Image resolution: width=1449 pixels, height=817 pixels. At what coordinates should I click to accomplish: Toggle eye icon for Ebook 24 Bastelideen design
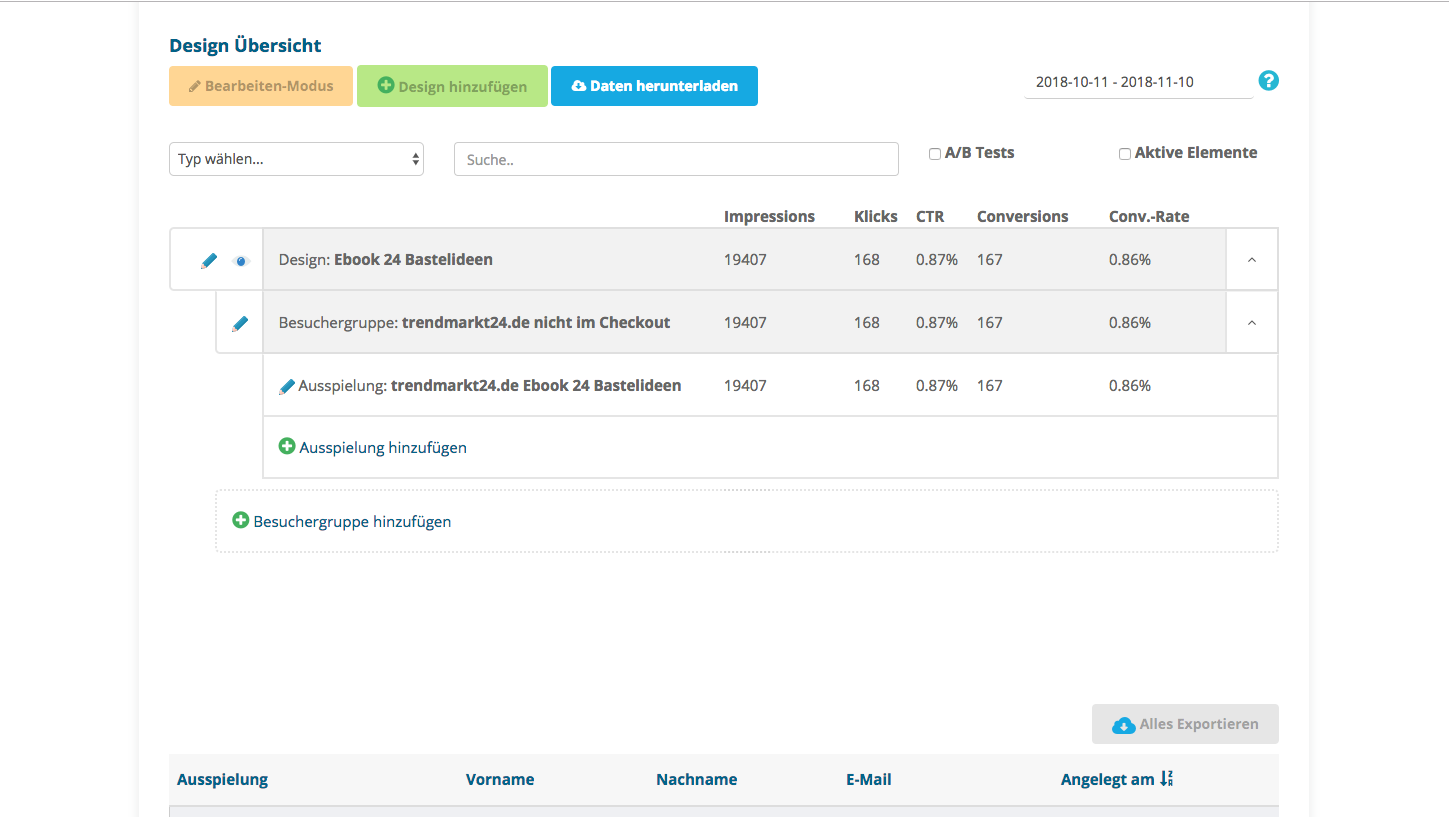click(241, 261)
